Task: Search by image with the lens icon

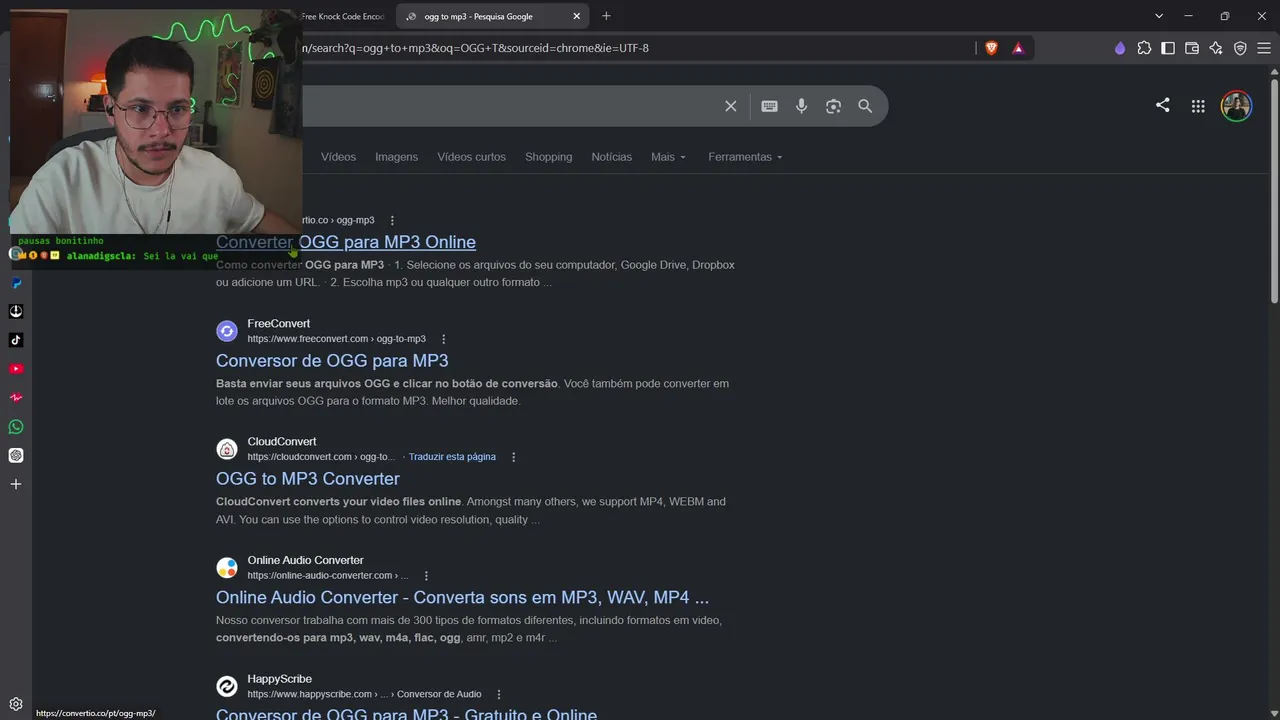Action: 833,106
